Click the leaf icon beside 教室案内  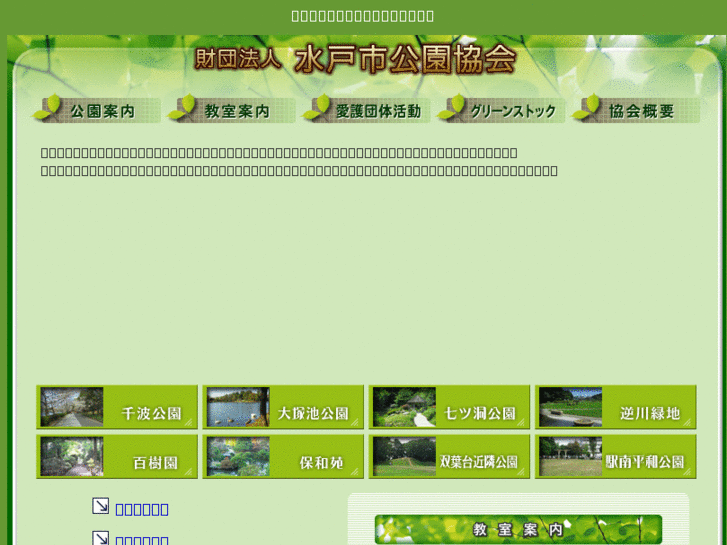coord(182,107)
